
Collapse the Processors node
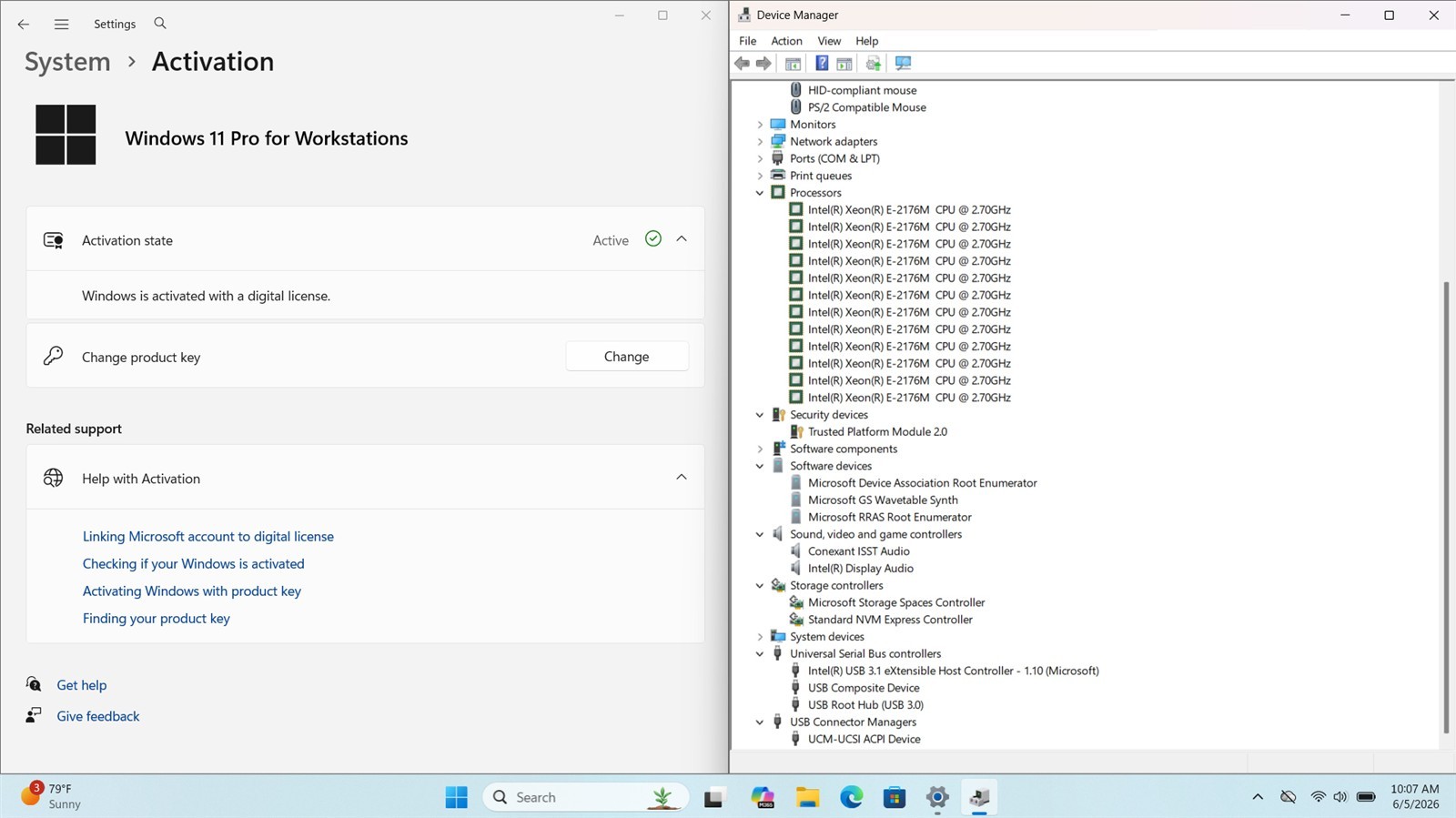(760, 193)
